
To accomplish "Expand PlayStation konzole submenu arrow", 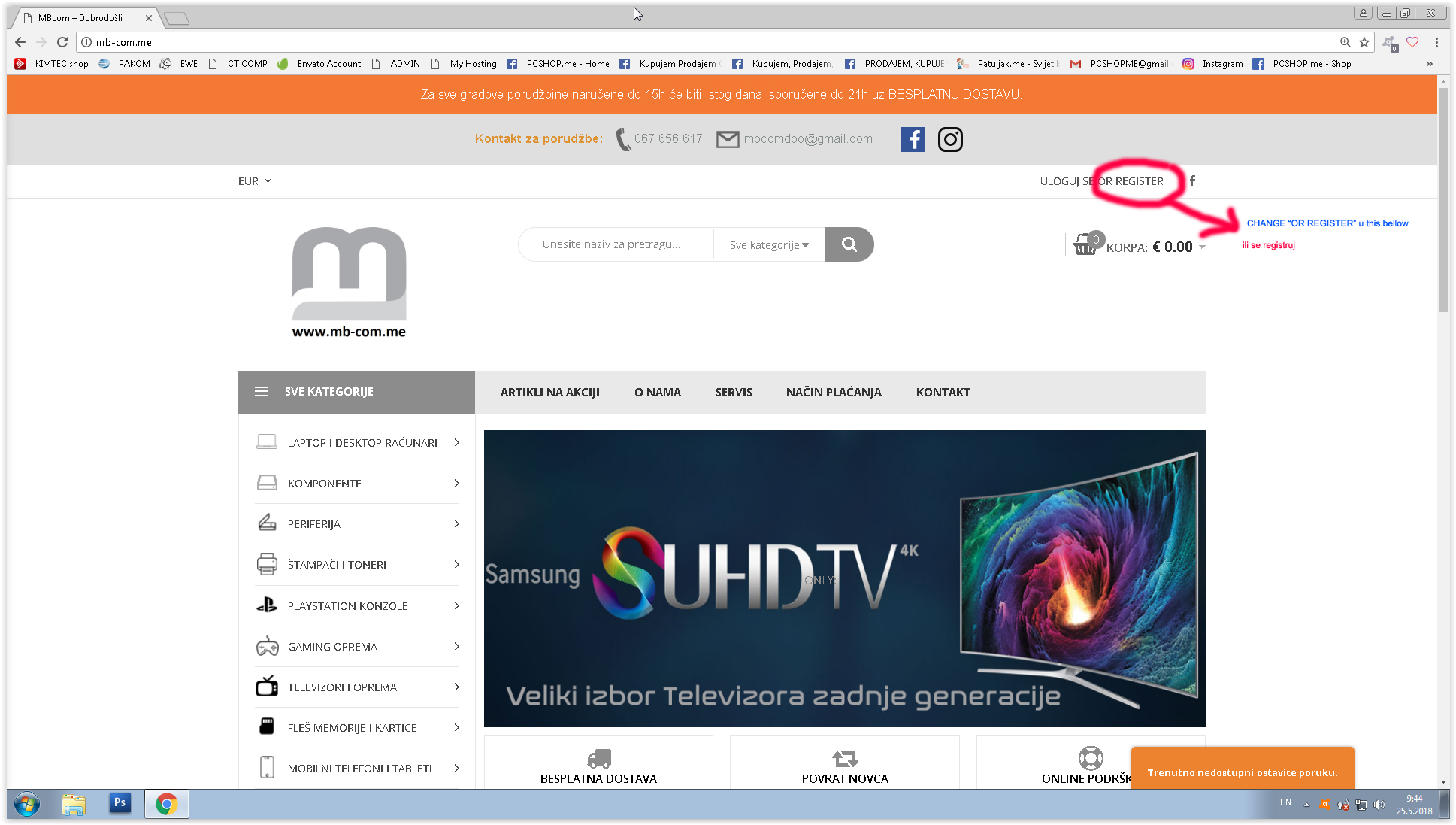I will pos(456,605).
